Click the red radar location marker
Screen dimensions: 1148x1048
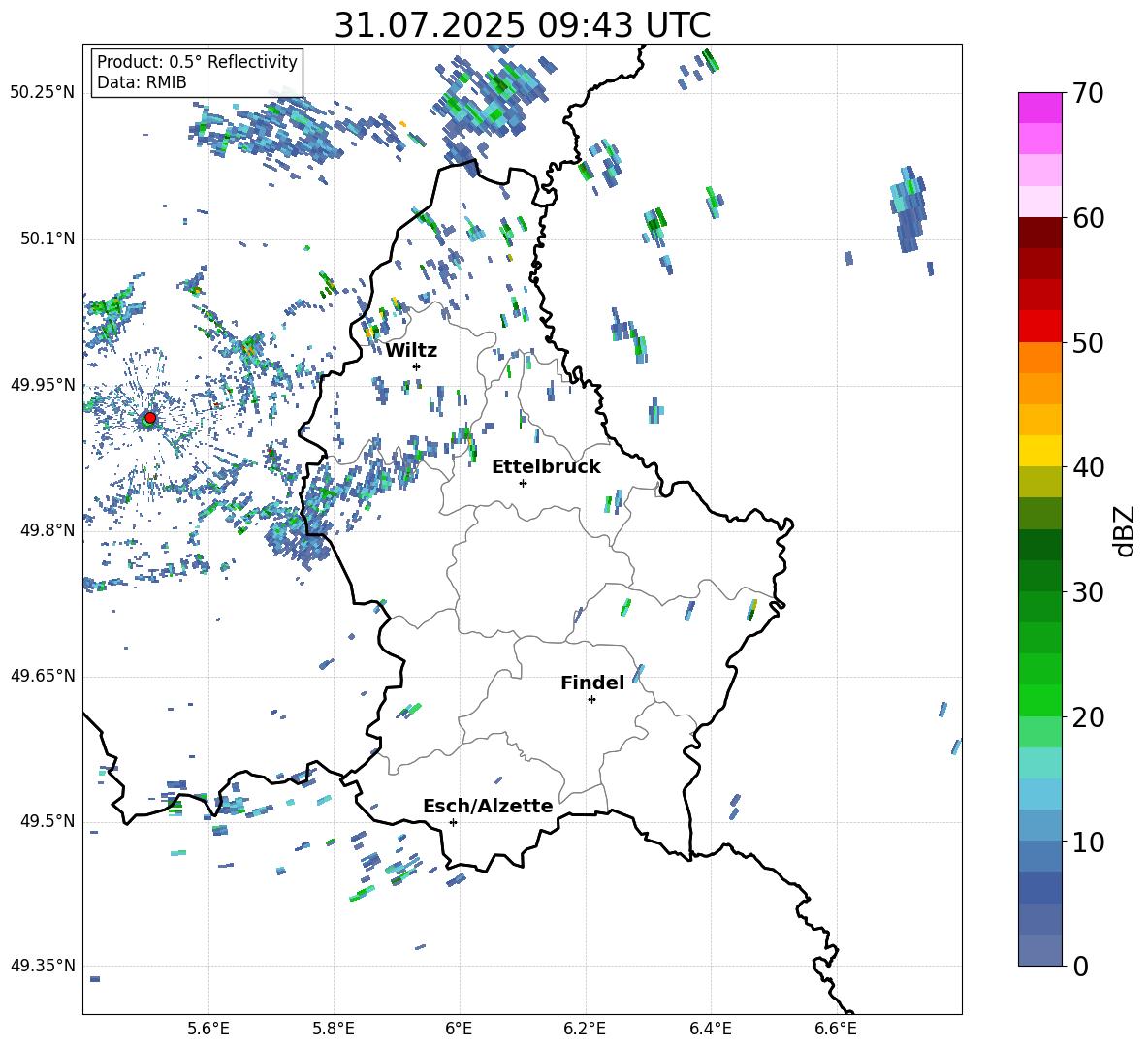point(150,418)
